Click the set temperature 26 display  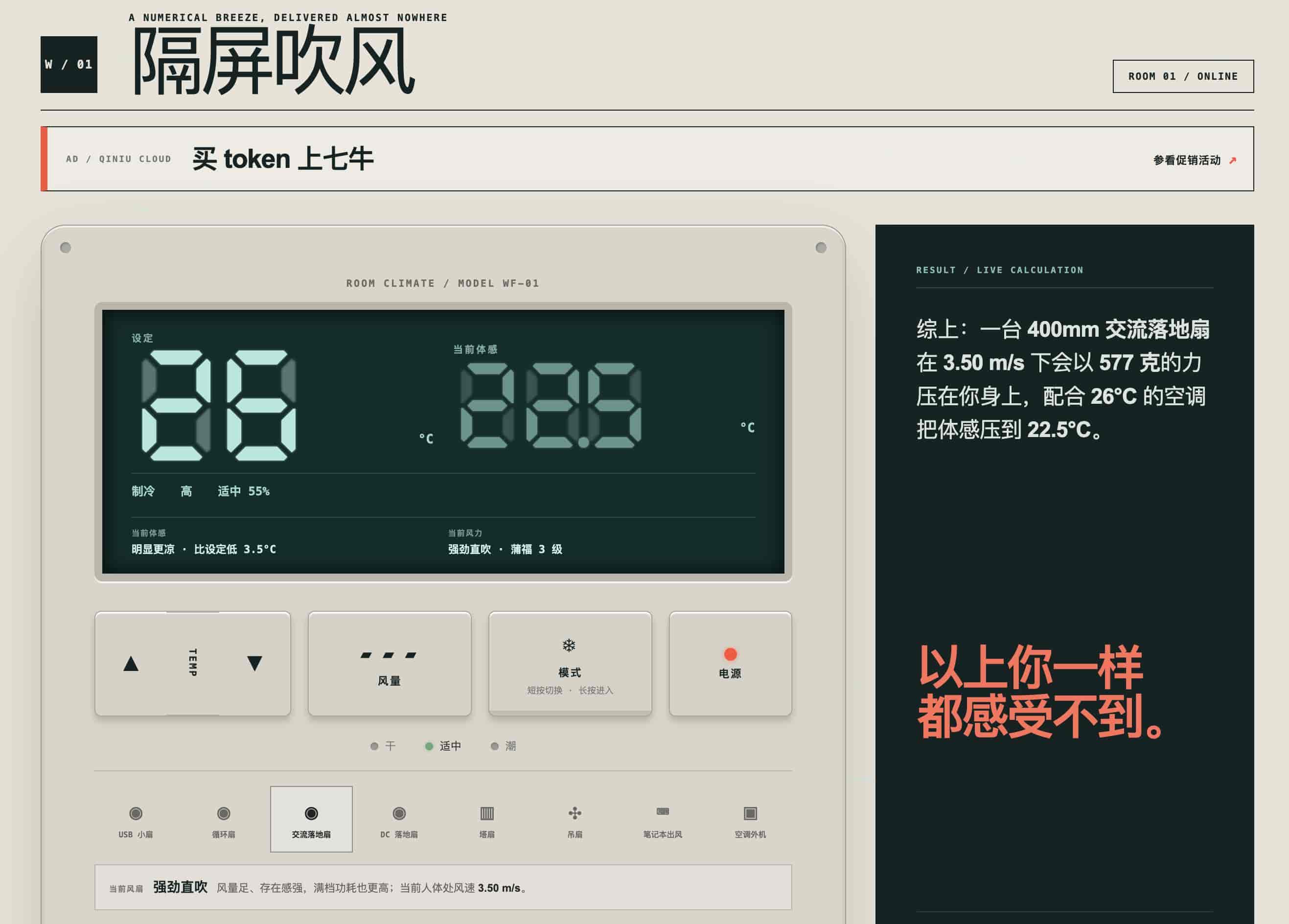[219, 405]
